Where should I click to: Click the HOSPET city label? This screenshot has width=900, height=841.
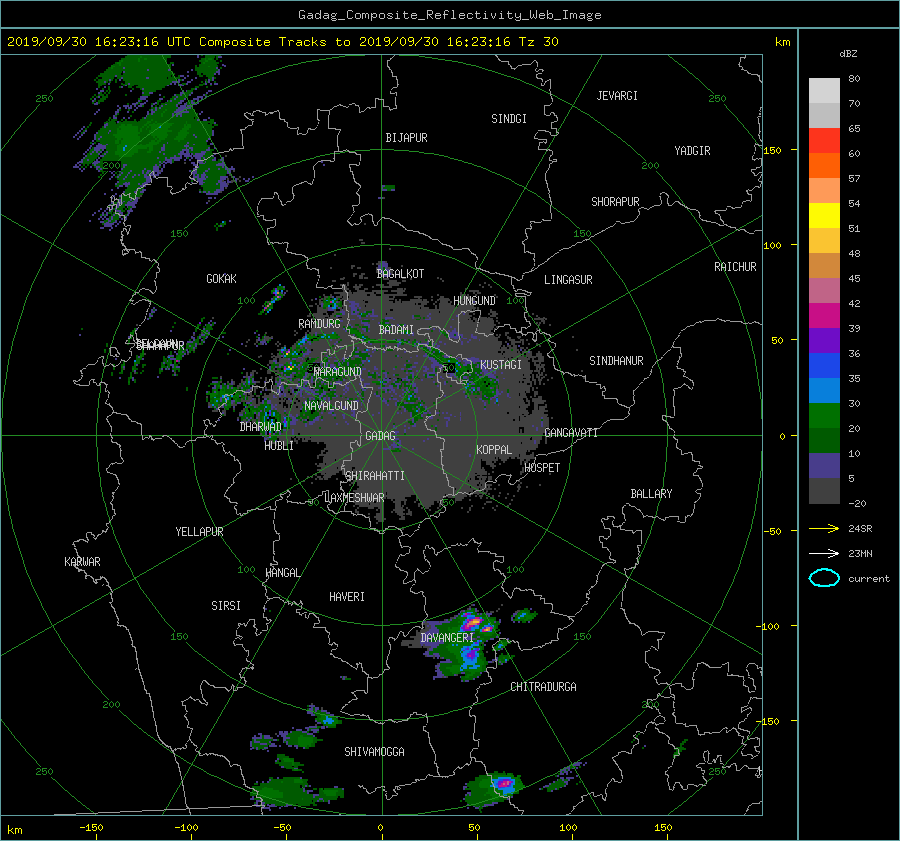tap(542, 468)
